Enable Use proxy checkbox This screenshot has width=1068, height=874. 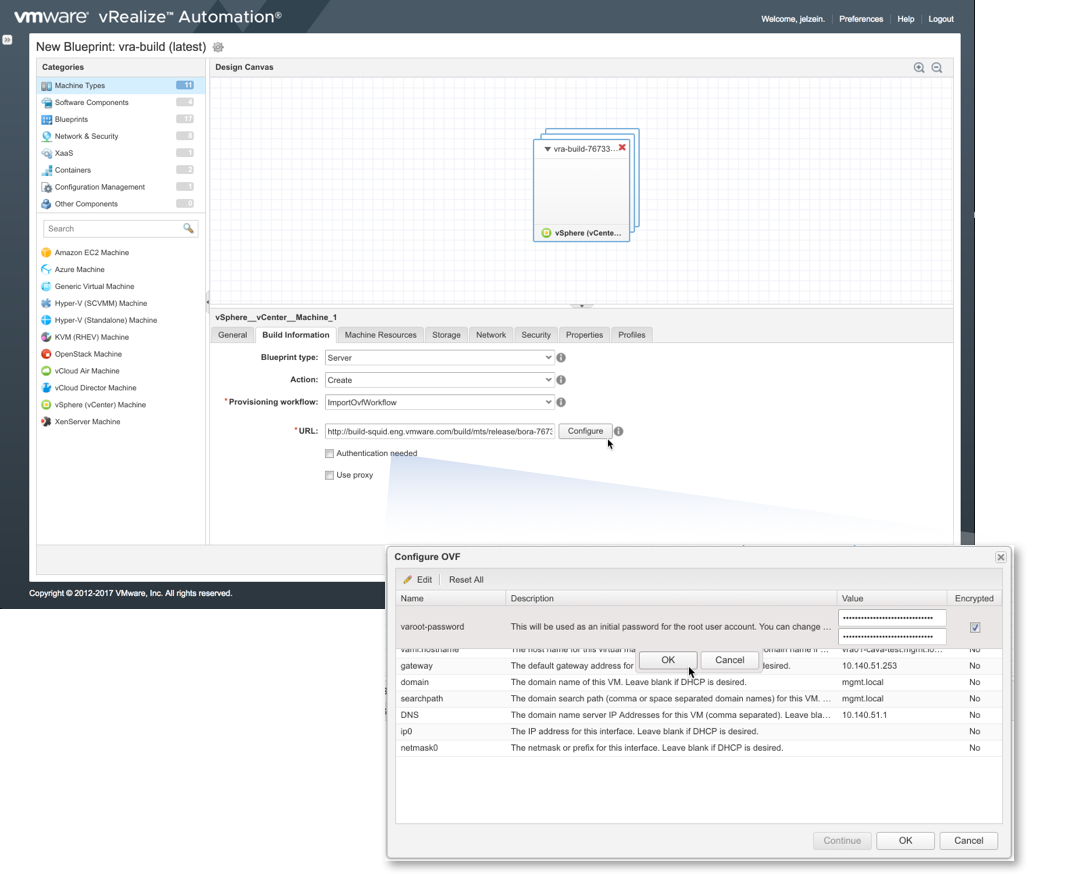(330, 475)
